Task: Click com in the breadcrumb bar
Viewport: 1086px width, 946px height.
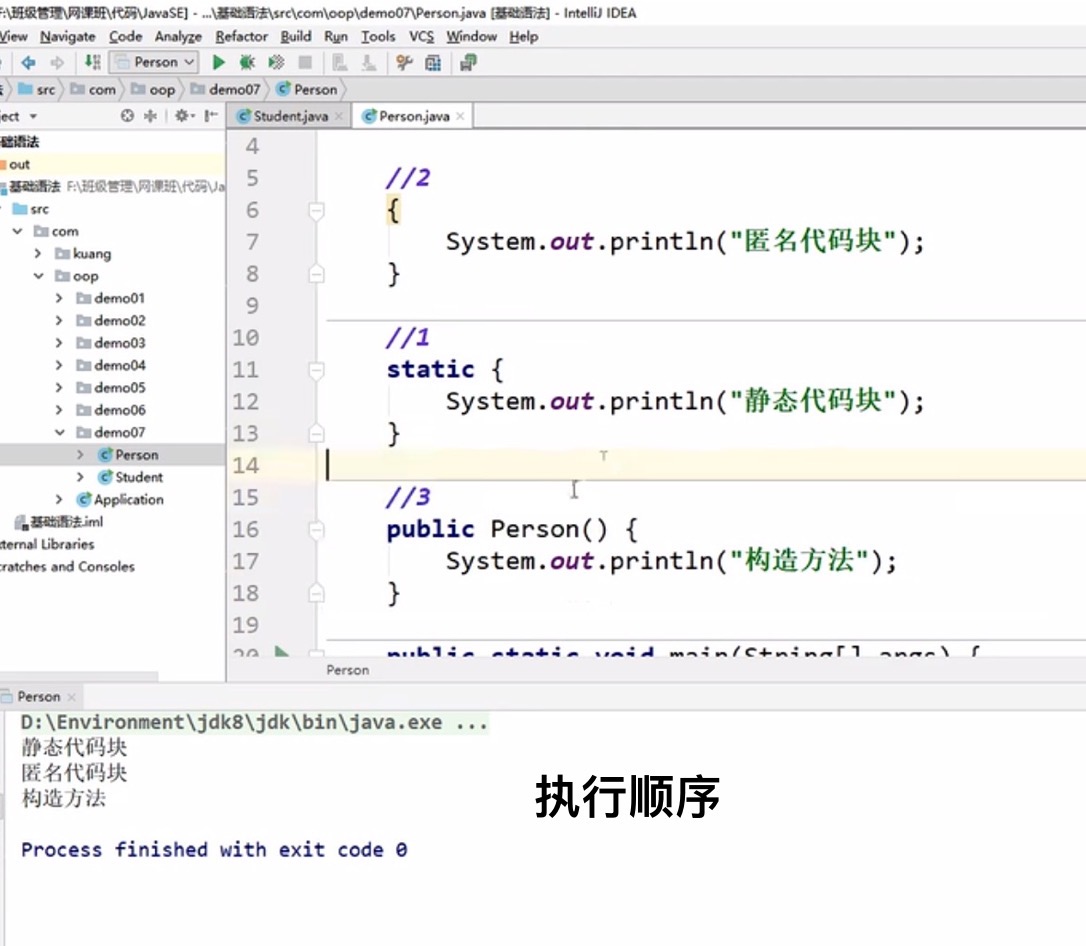Action: pyautogui.click(x=93, y=89)
